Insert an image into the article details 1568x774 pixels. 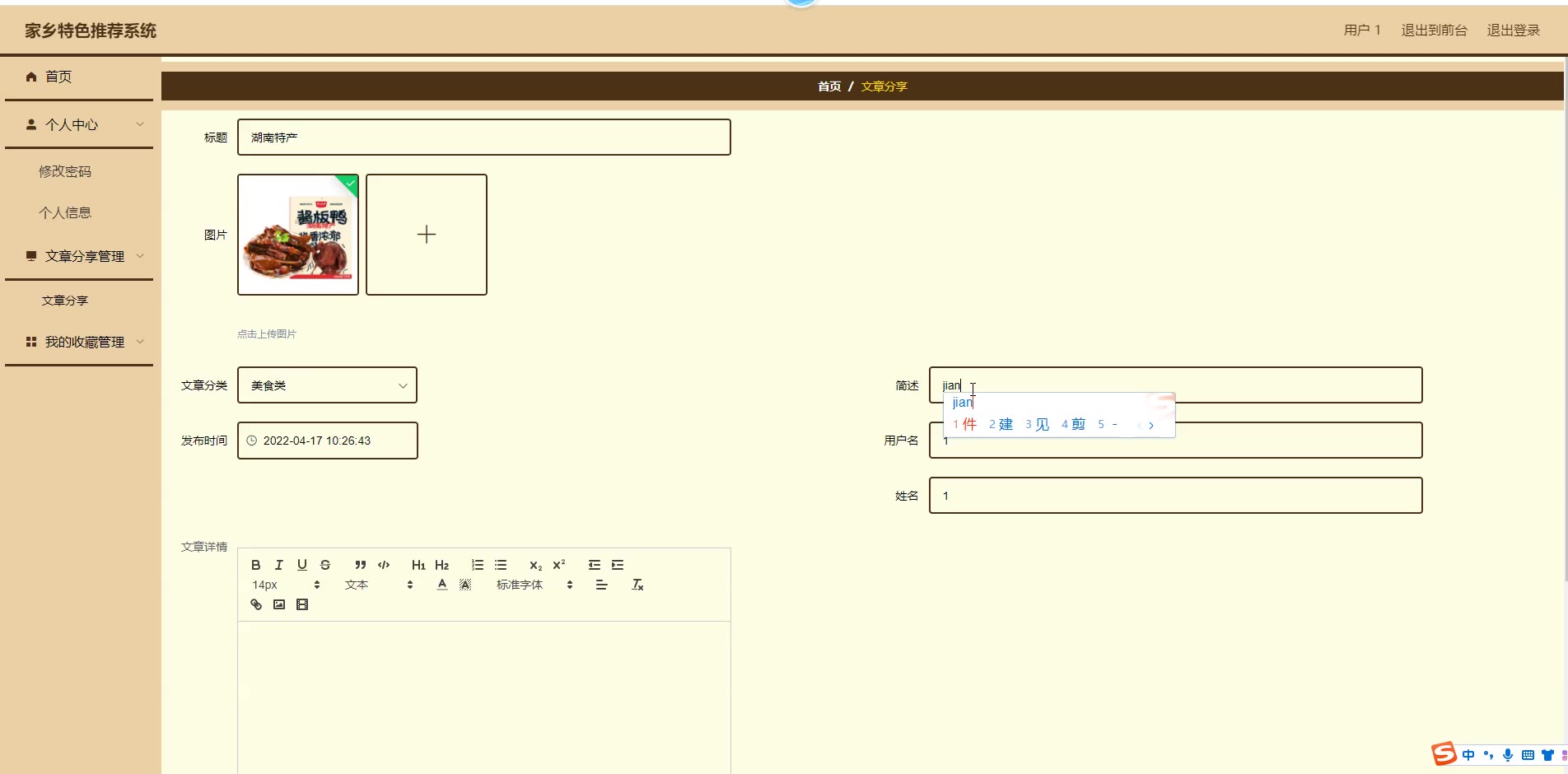[x=279, y=604]
